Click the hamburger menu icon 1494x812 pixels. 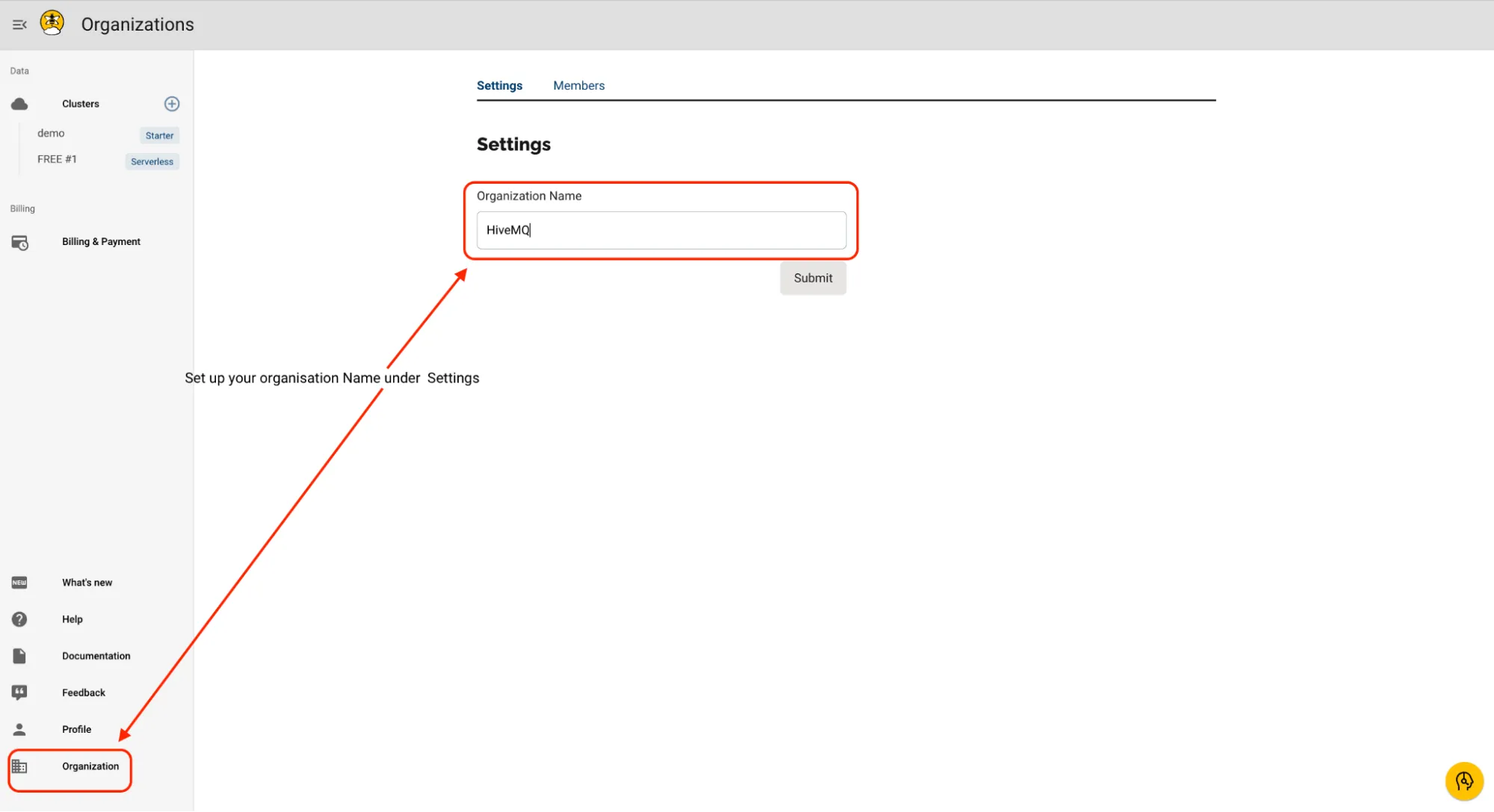click(19, 23)
